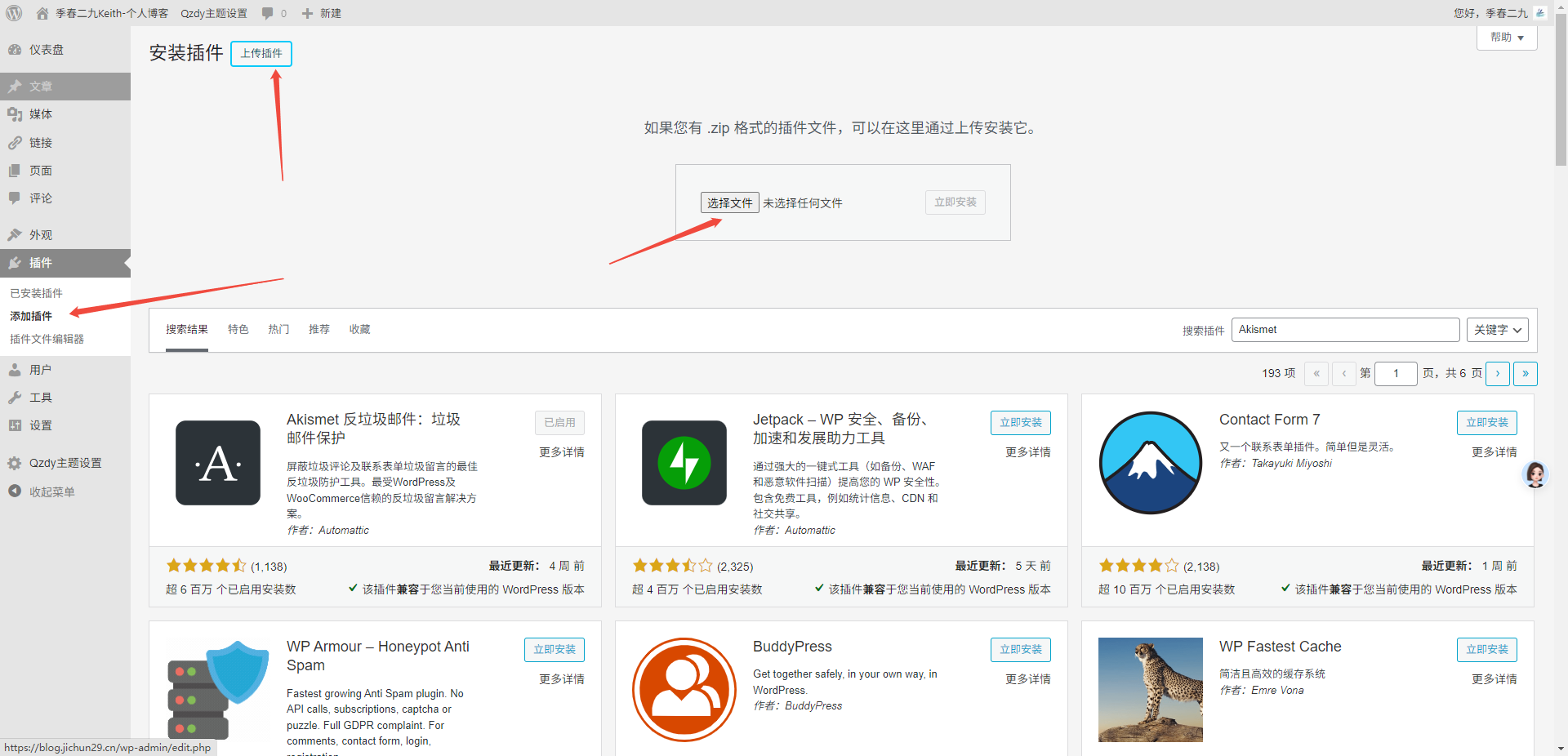Viewport: 1568px width, 756px height.
Task: Click the 搜索插件 search field
Action: coord(1345,330)
